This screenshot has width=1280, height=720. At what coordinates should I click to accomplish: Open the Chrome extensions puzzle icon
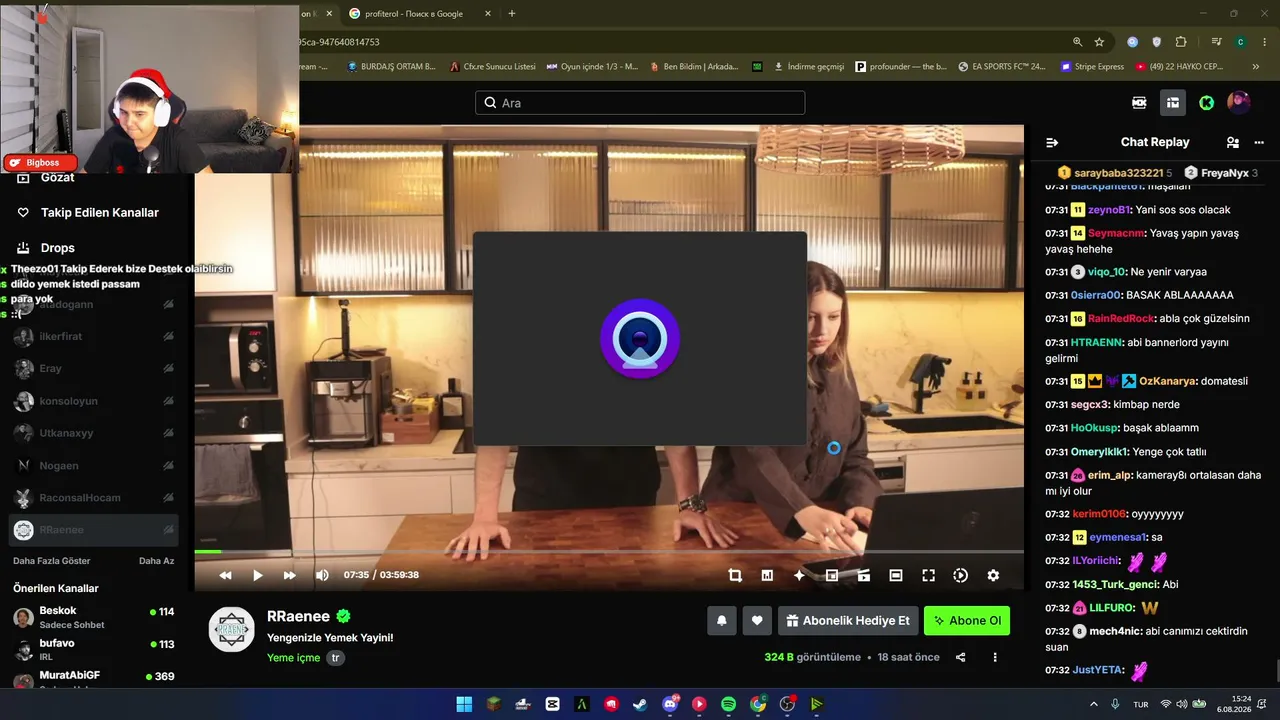pyautogui.click(x=1181, y=42)
